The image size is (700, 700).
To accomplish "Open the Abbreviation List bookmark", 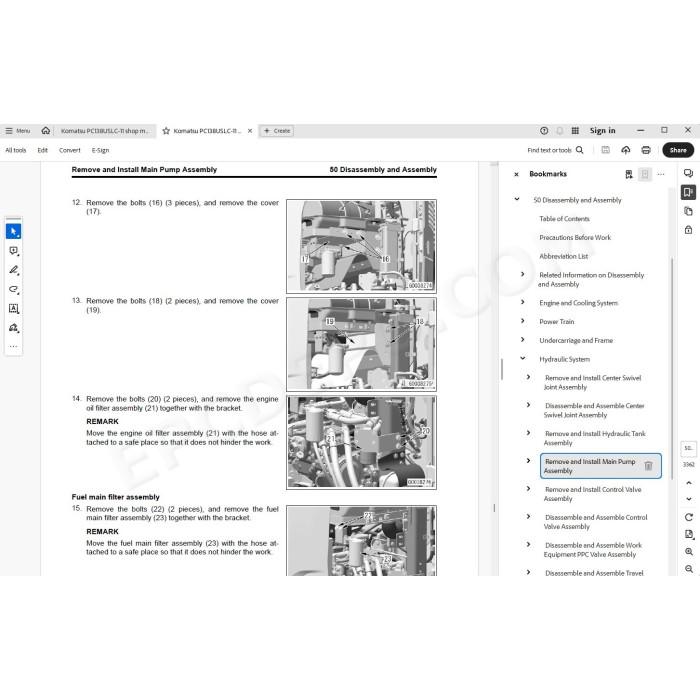I will click(563, 256).
